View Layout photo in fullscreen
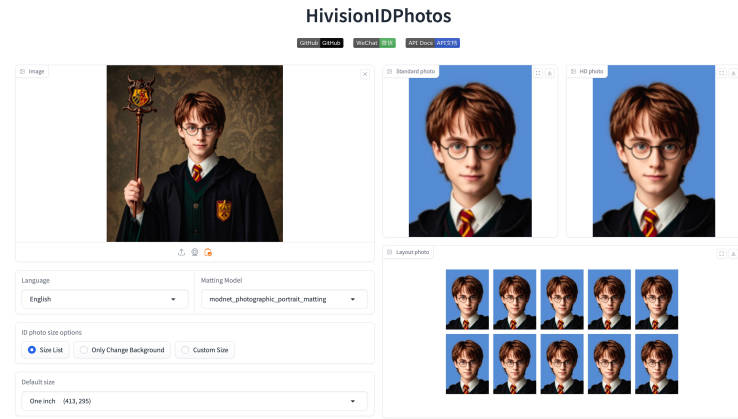 click(x=722, y=254)
